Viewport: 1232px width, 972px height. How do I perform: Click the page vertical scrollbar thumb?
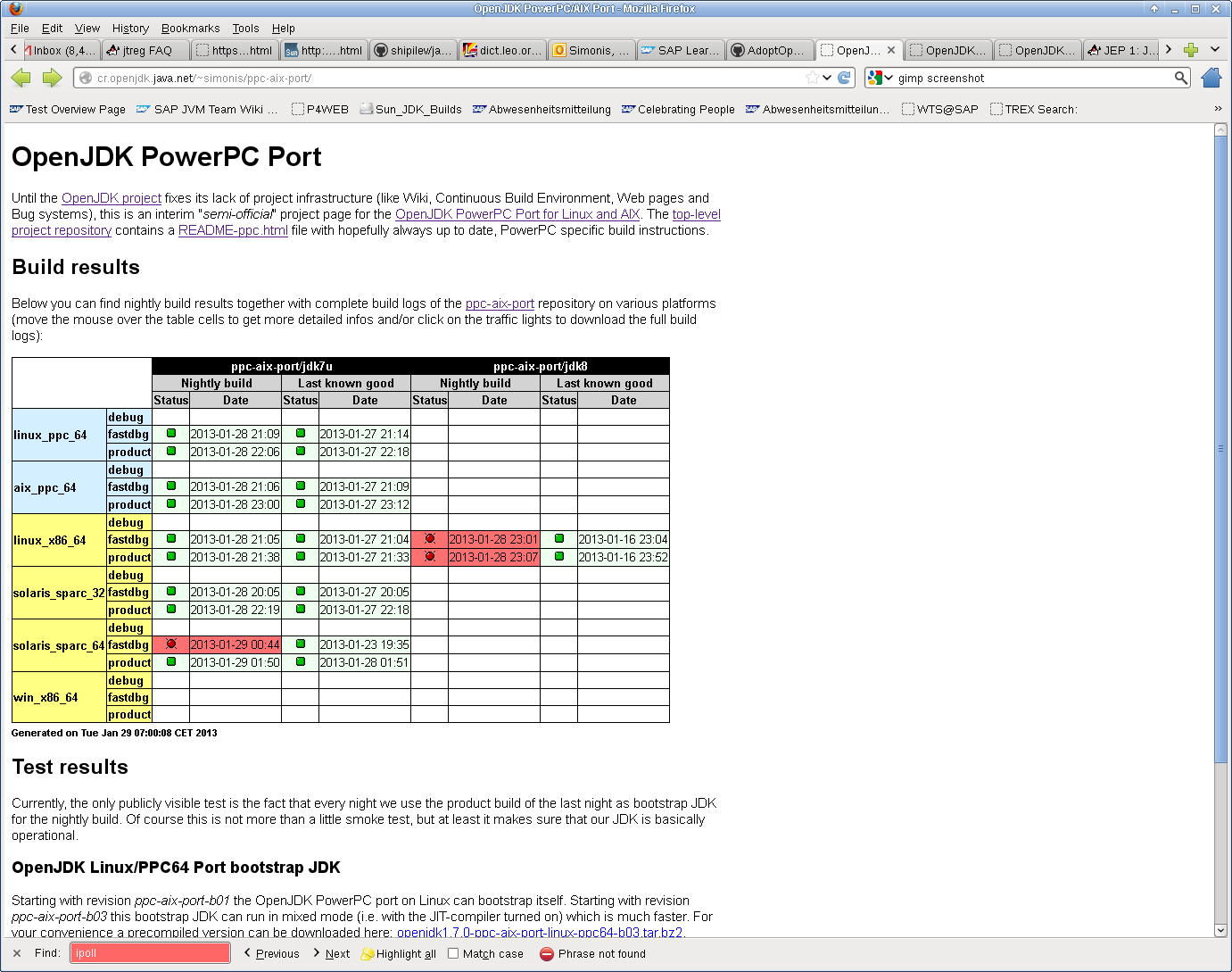1220,448
